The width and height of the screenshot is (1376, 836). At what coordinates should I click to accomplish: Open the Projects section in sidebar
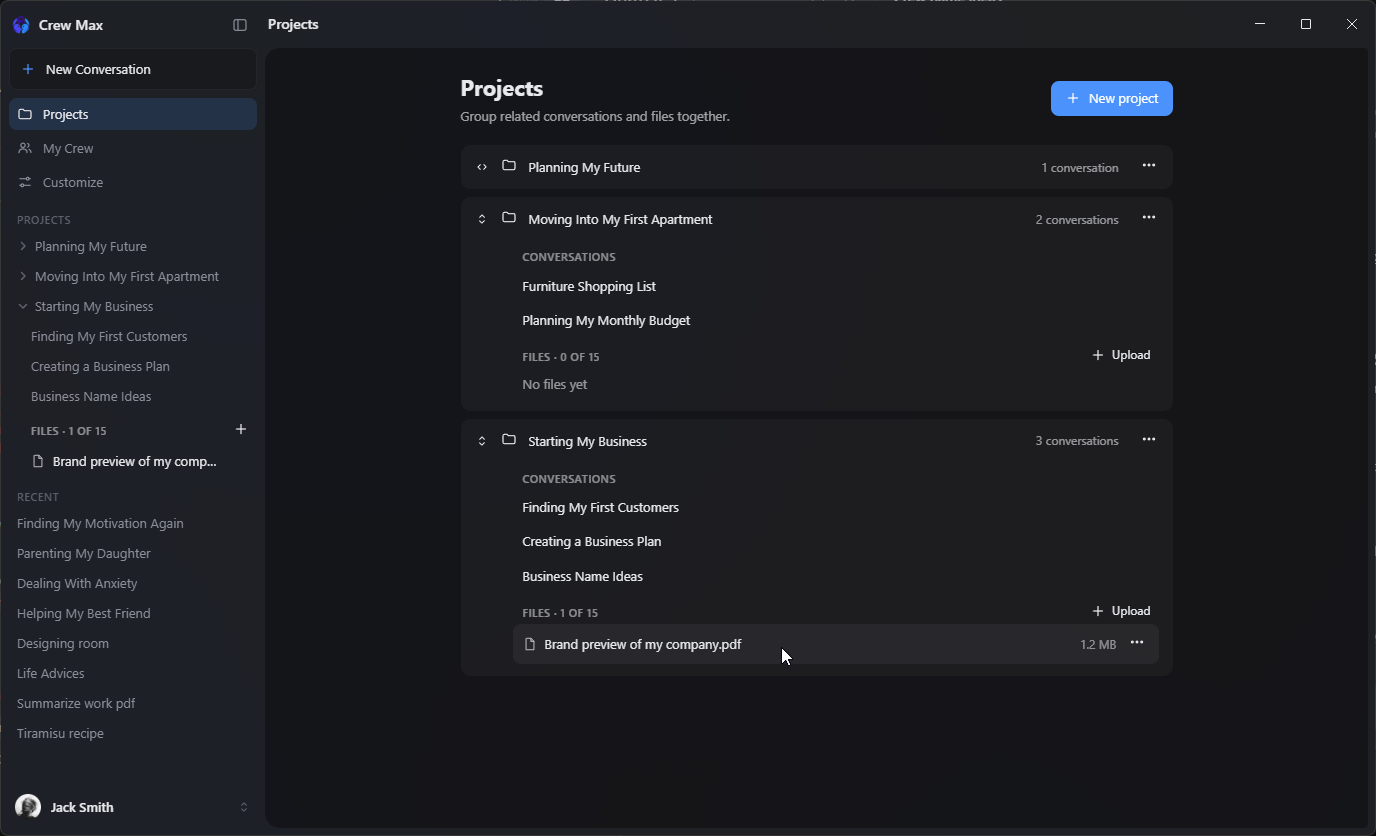(x=133, y=114)
